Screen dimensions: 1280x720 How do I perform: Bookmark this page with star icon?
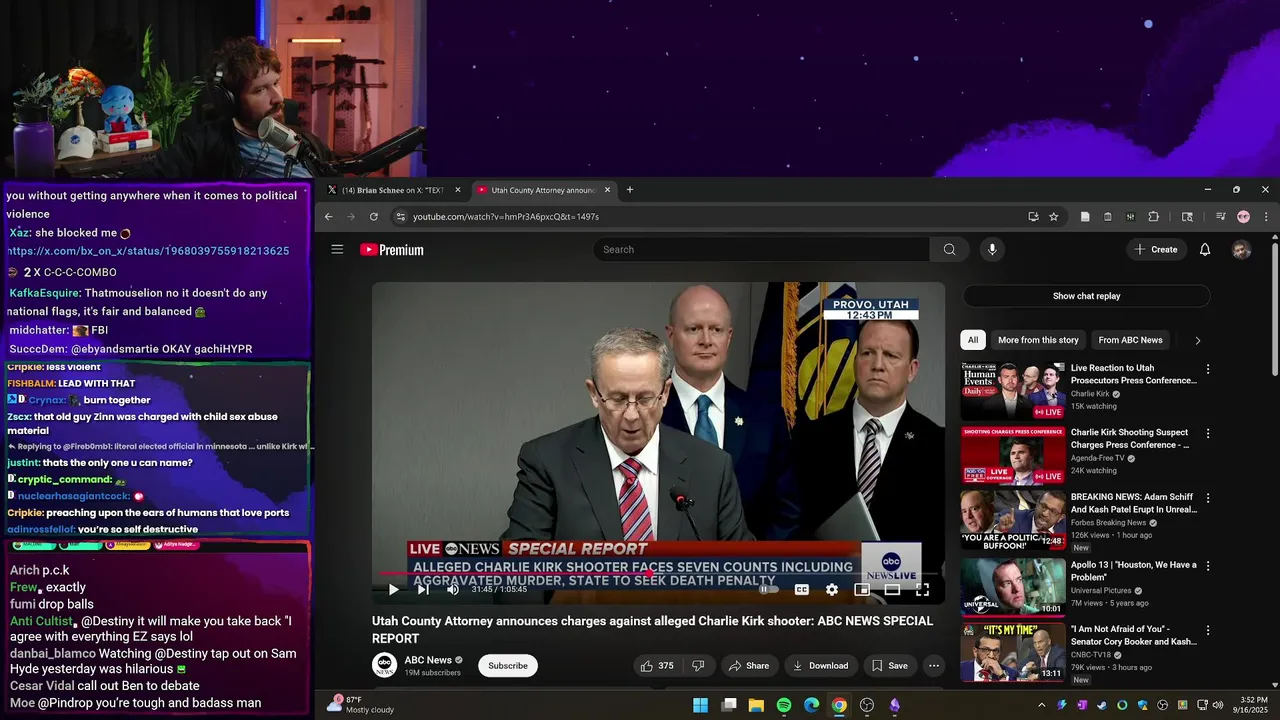(1053, 217)
